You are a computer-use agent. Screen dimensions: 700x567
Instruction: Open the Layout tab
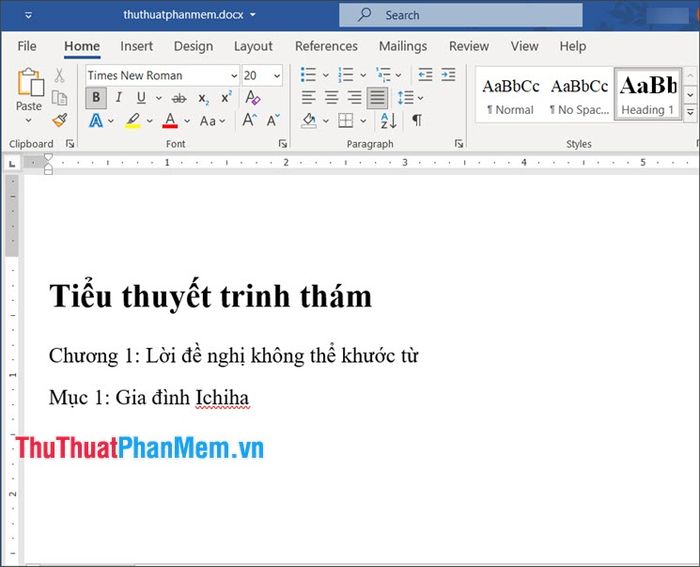click(x=253, y=46)
